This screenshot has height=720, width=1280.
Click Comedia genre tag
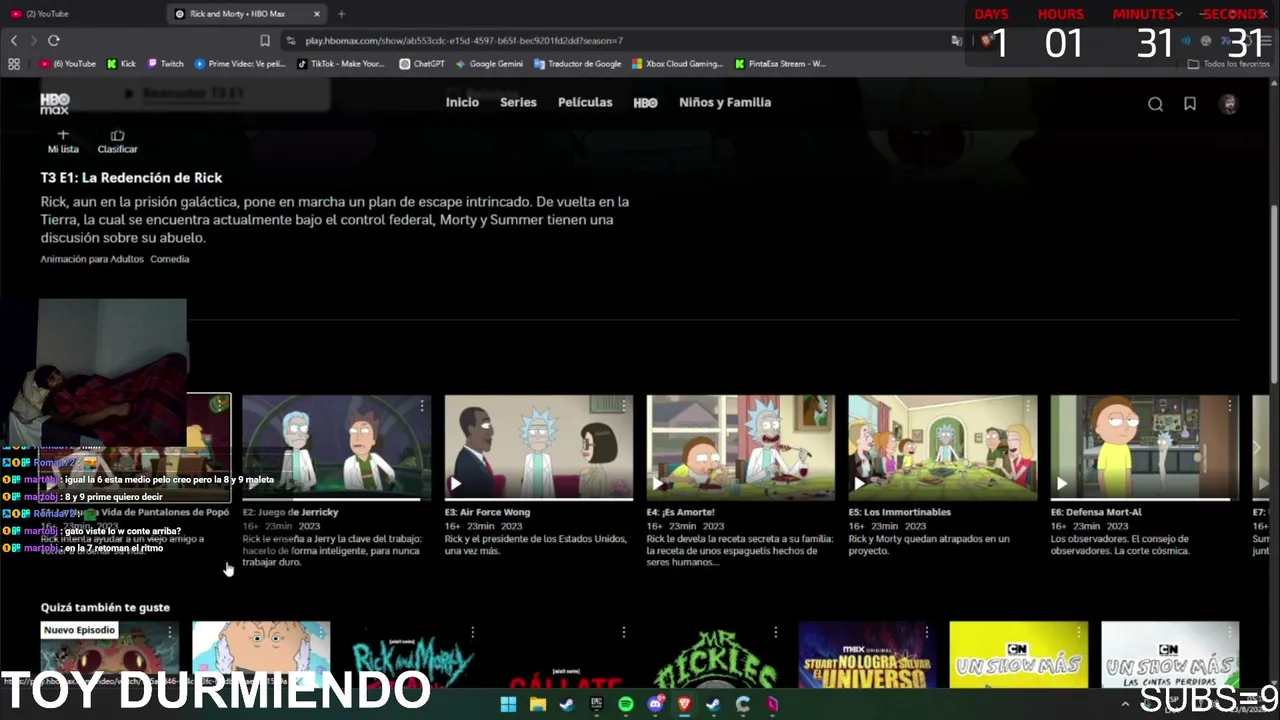pos(170,259)
